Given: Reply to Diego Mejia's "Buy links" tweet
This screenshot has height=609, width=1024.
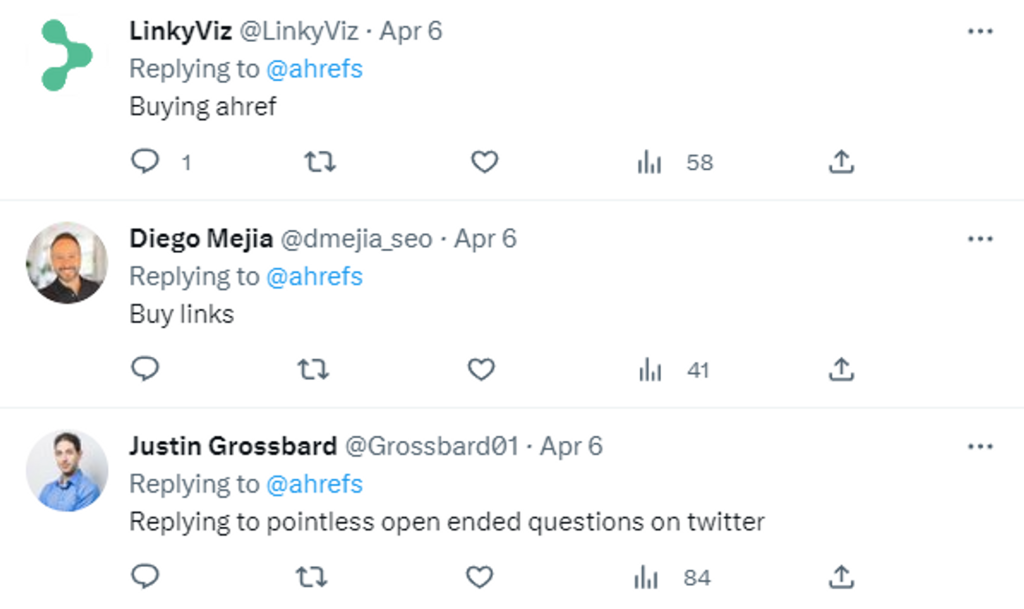Looking at the screenshot, I should (145, 369).
